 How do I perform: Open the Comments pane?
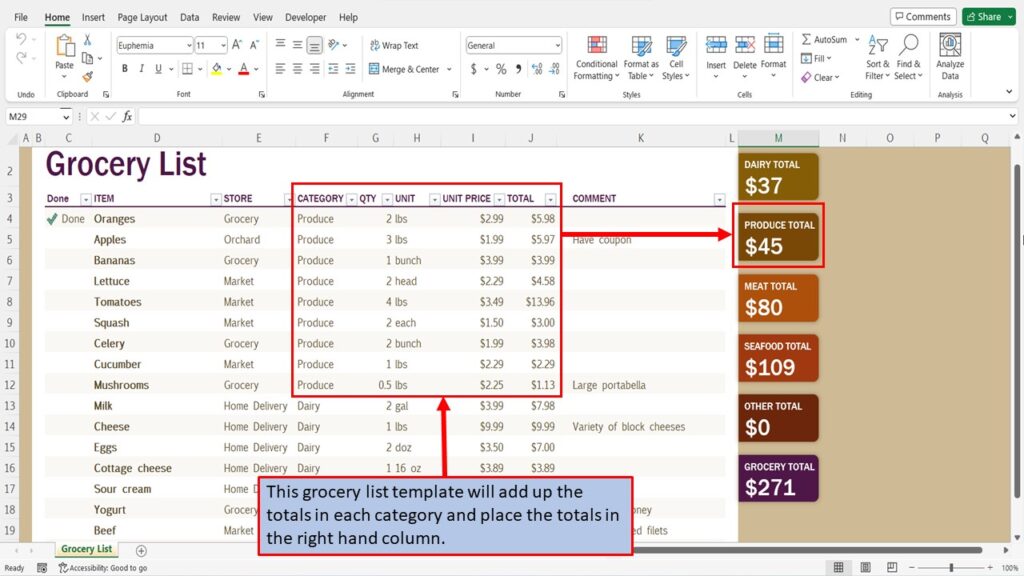(x=922, y=16)
